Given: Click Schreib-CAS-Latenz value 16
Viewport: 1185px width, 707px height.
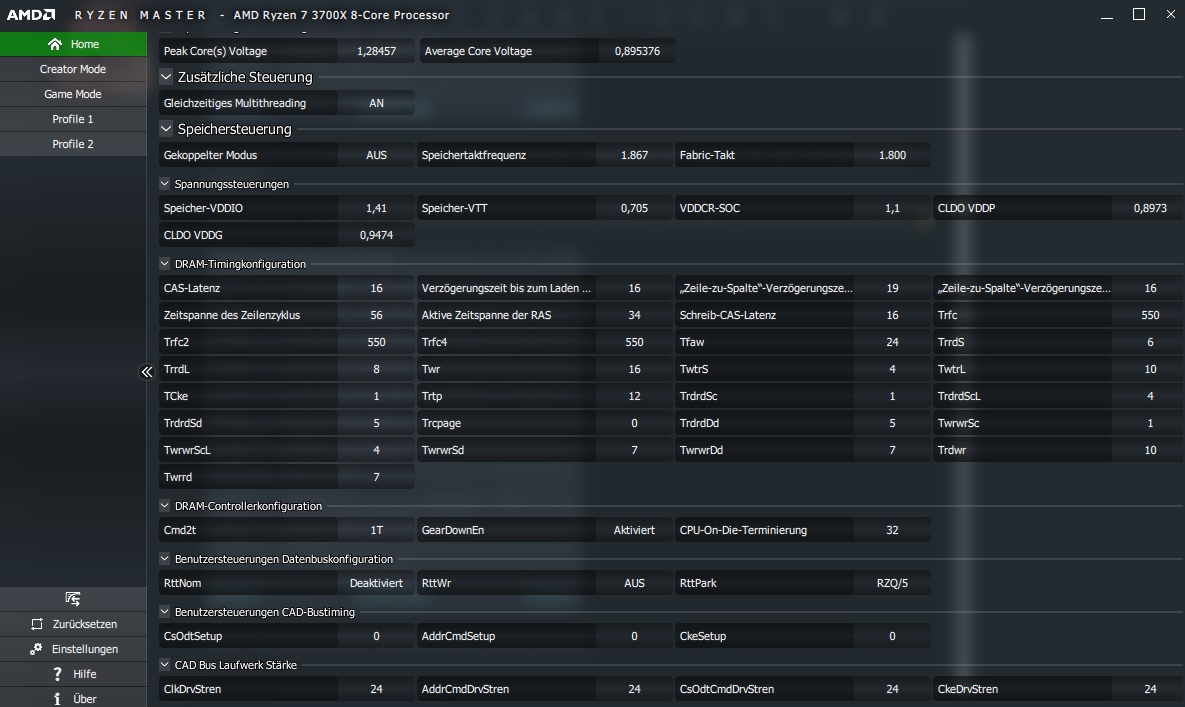Looking at the screenshot, I should pyautogui.click(x=893, y=315).
